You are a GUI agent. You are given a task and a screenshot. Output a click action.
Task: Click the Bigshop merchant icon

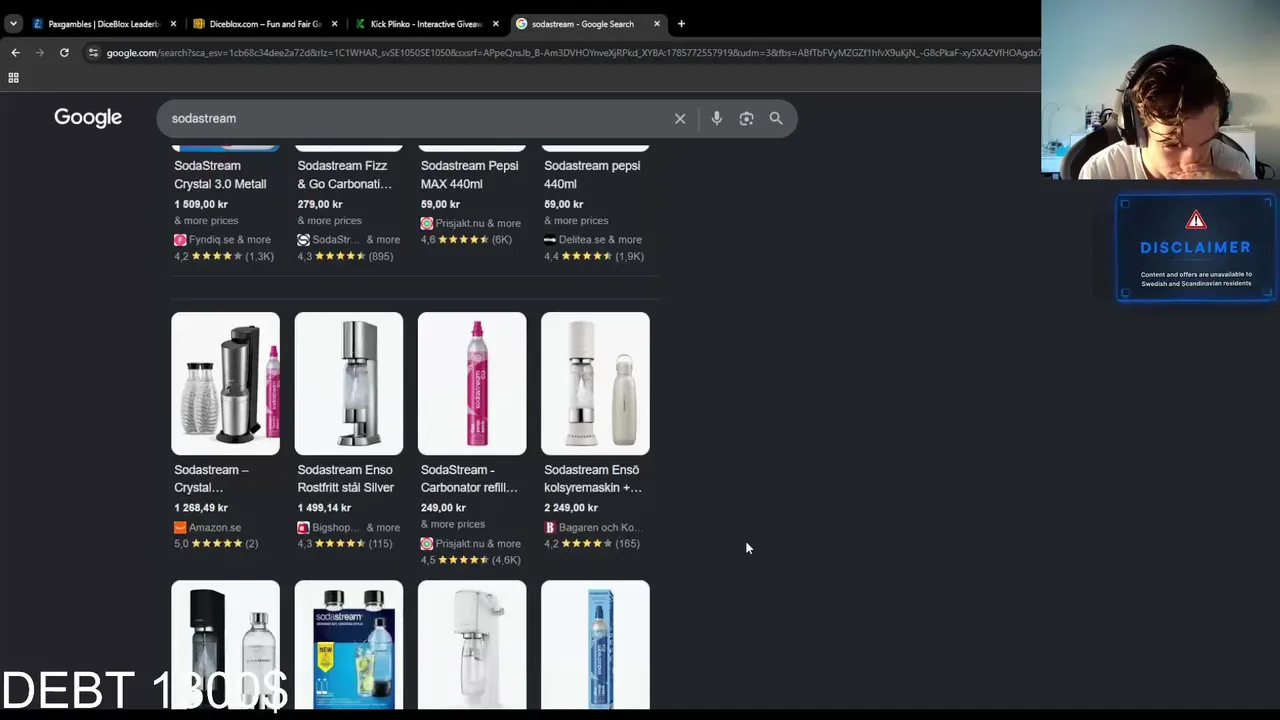pyautogui.click(x=303, y=528)
